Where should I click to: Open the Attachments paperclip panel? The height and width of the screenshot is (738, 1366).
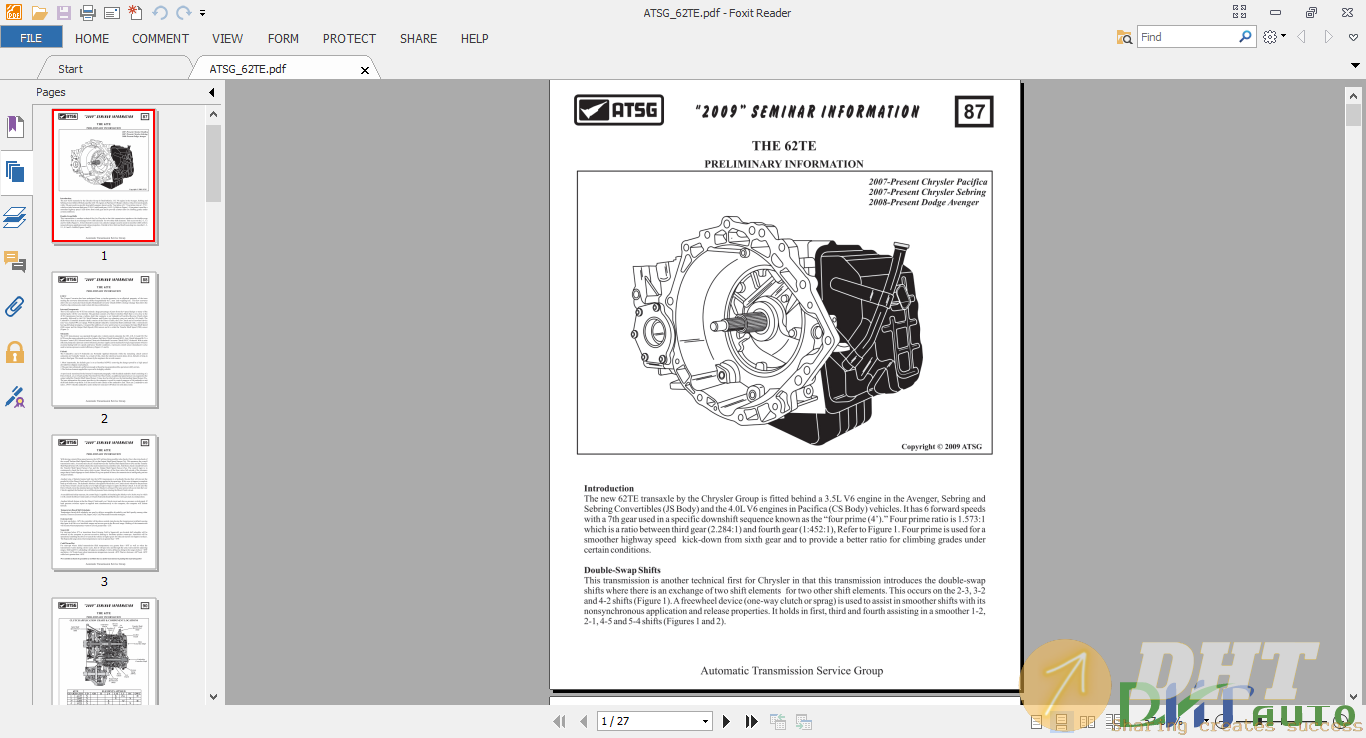pyautogui.click(x=15, y=306)
